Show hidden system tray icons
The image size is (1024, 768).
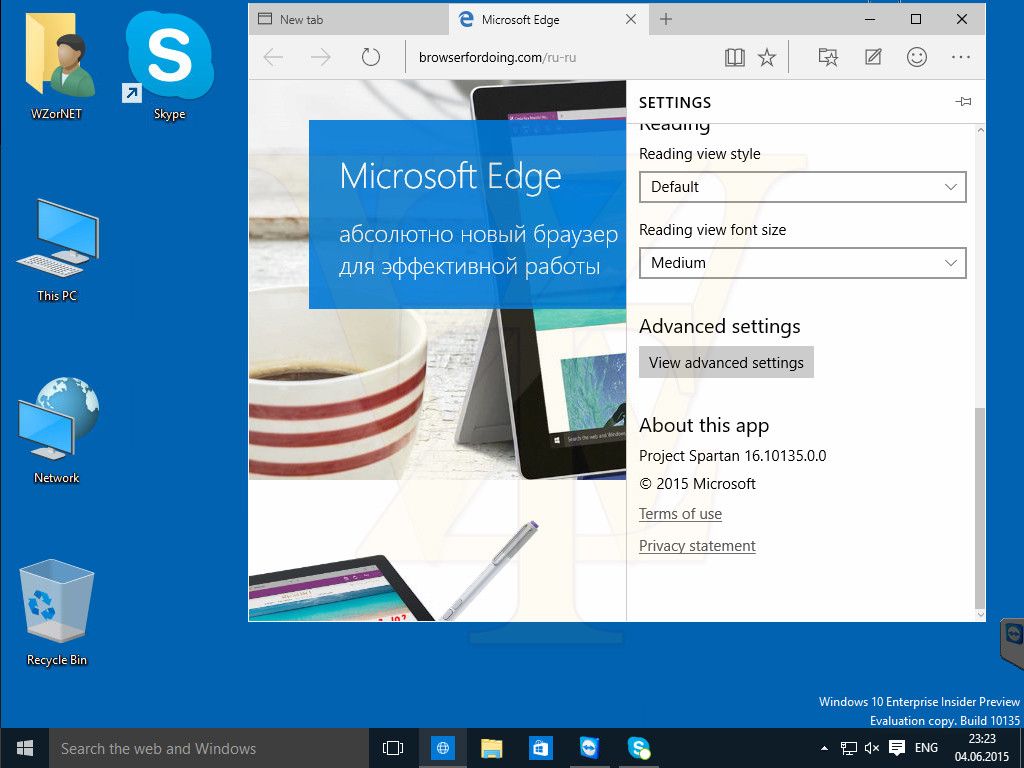click(824, 748)
